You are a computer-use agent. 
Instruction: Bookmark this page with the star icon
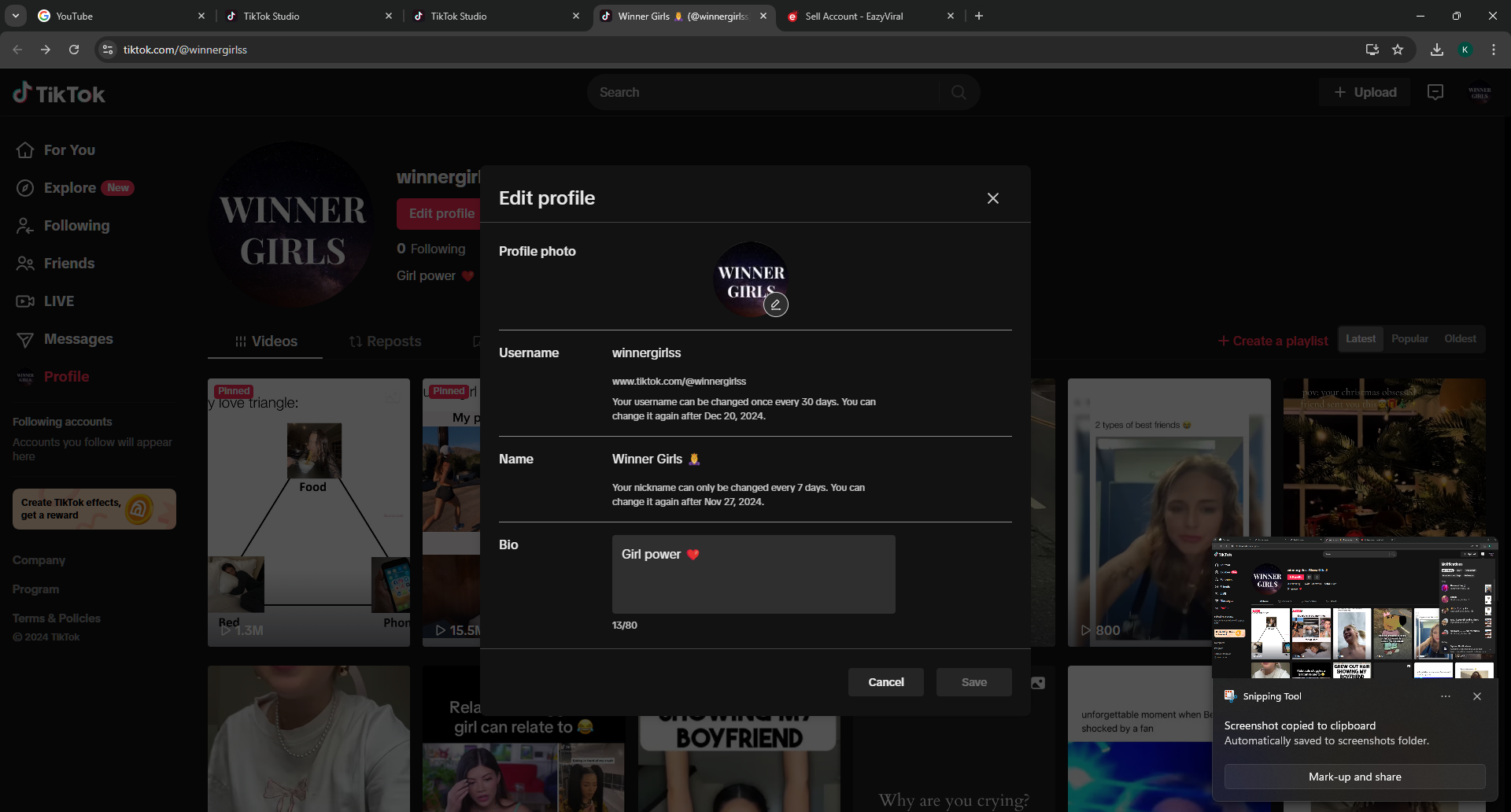pos(1398,50)
